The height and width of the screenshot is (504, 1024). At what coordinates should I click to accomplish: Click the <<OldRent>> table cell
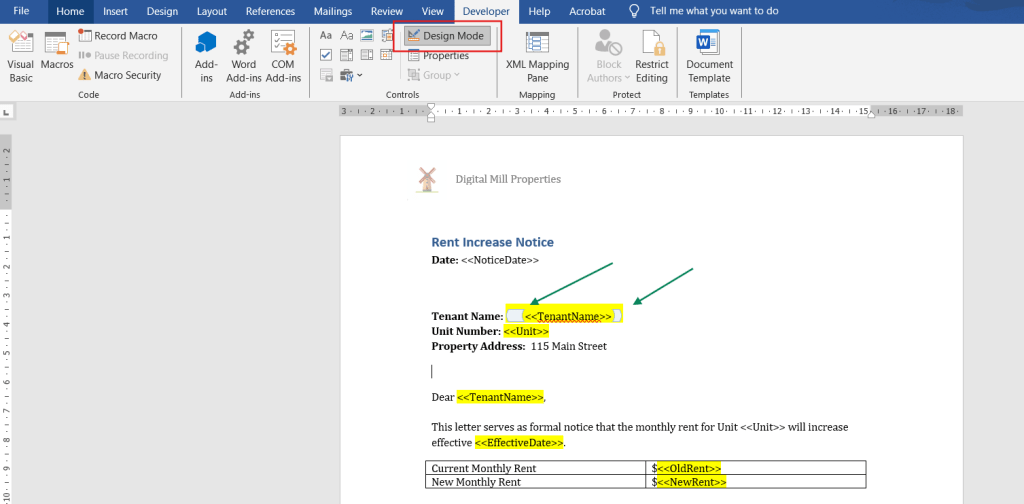pyautogui.click(x=756, y=468)
